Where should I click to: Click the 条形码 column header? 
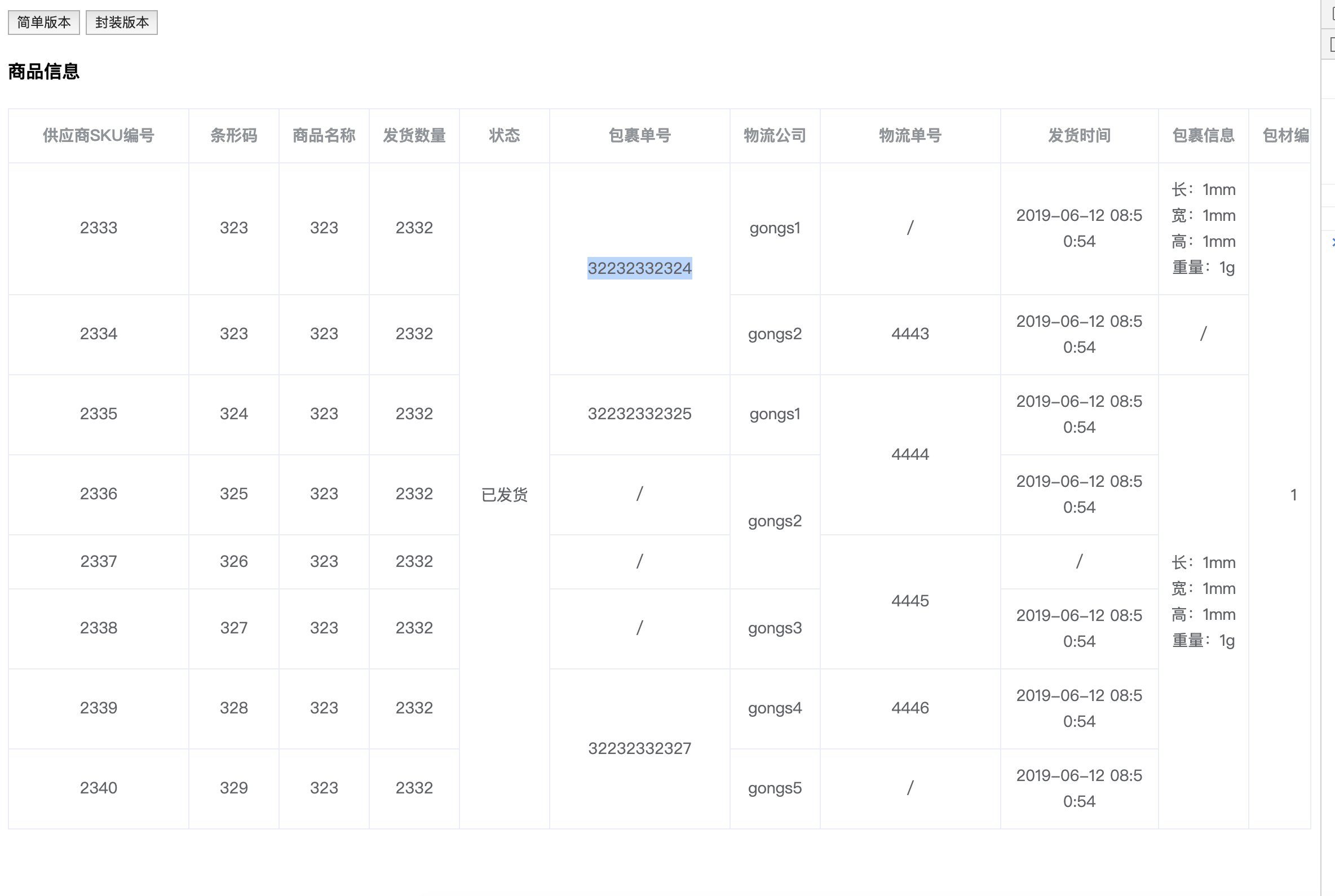(x=233, y=135)
